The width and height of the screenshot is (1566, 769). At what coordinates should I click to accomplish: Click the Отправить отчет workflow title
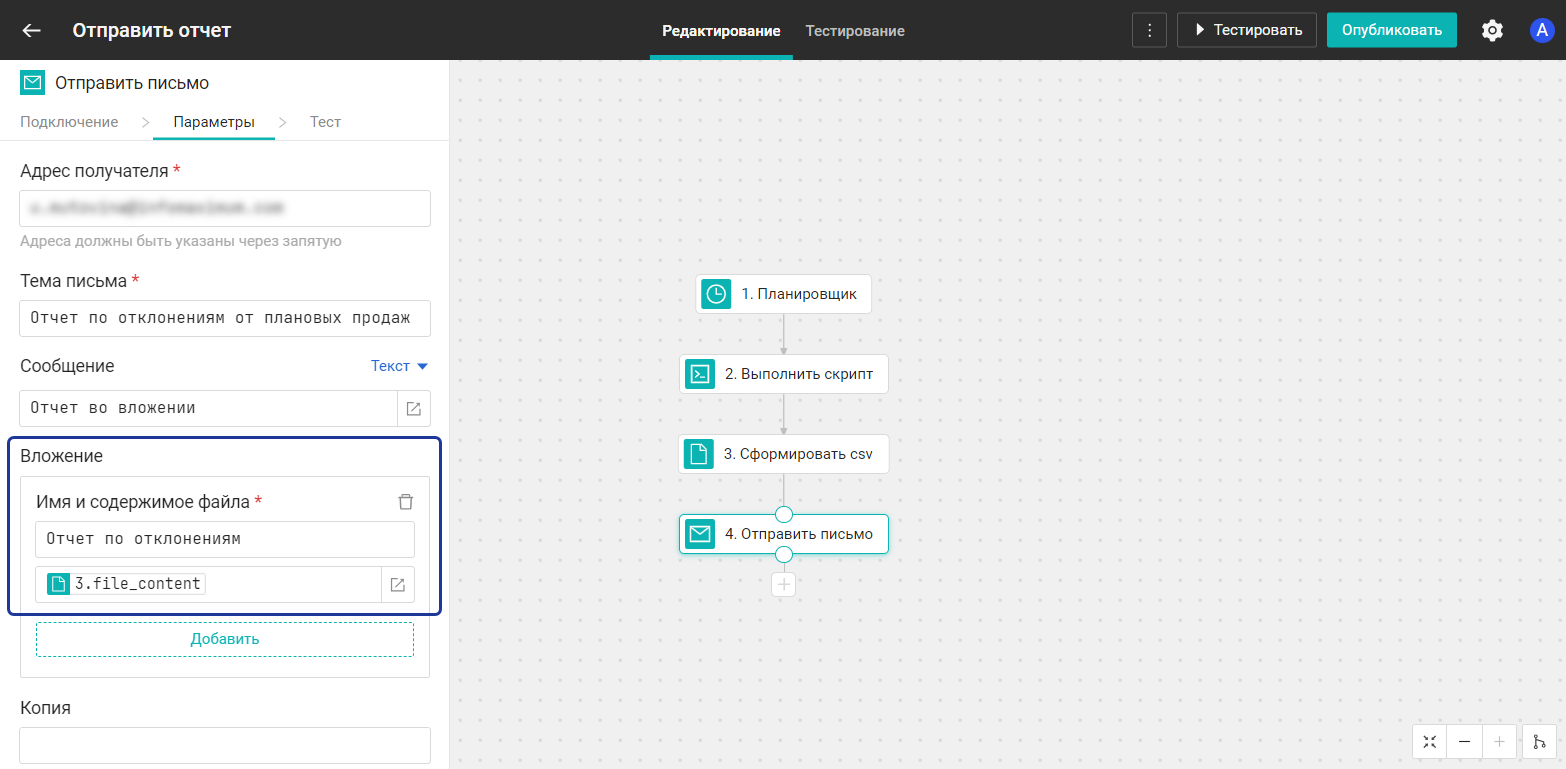tap(152, 31)
